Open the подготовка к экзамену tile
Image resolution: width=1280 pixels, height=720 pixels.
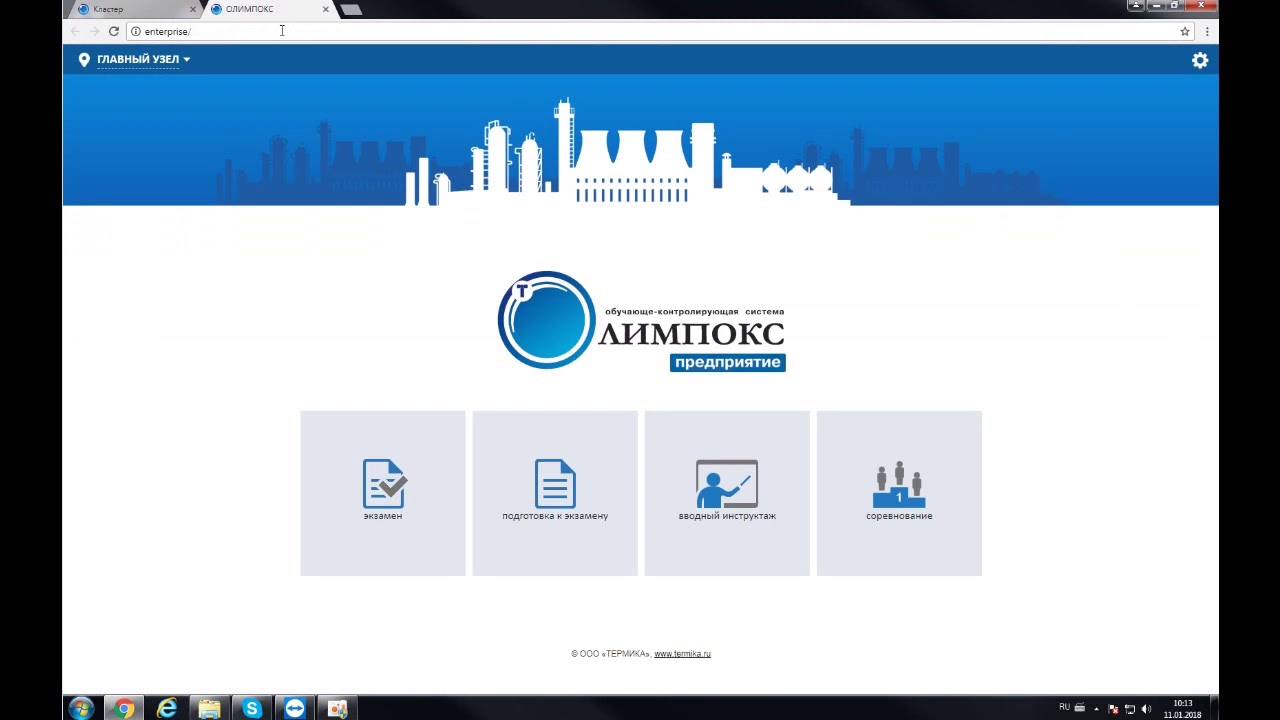point(555,493)
